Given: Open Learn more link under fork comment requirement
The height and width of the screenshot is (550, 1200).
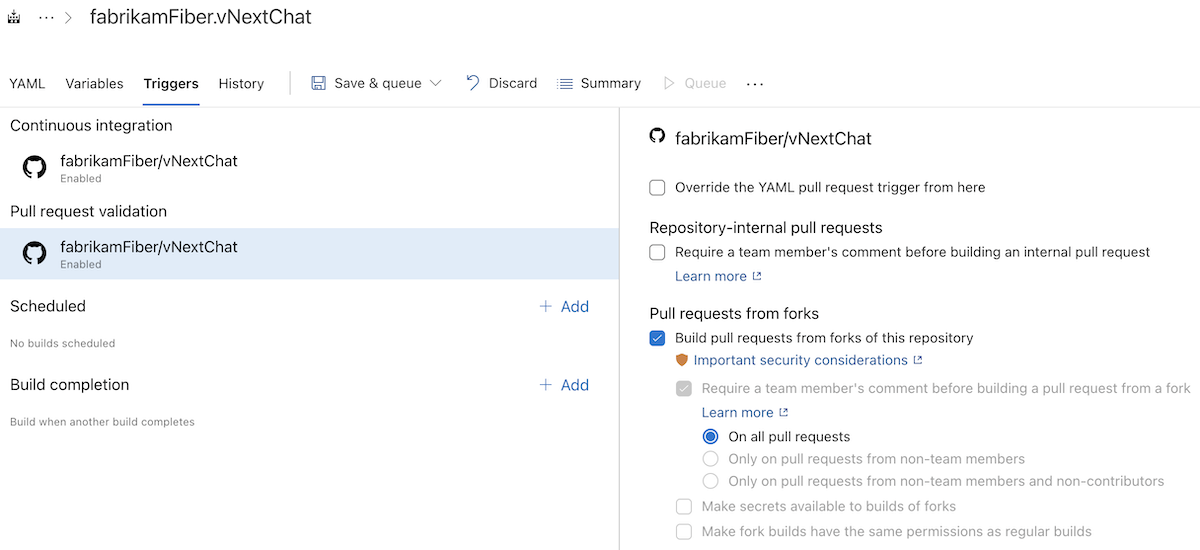Looking at the screenshot, I should click(x=745, y=412).
